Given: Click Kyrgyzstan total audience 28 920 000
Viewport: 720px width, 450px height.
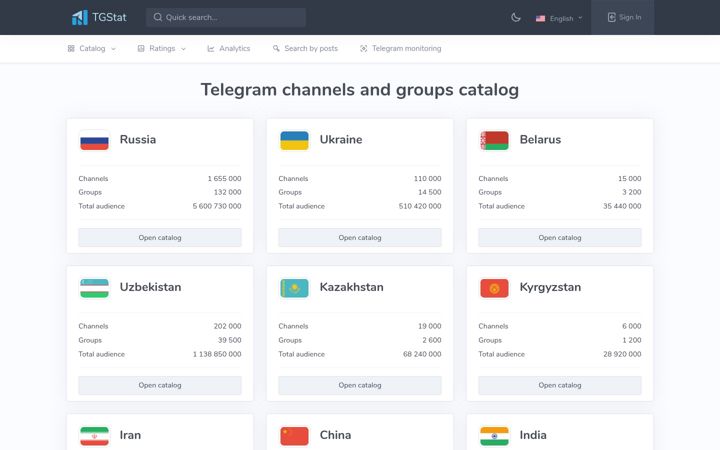Looking at the screenshot, I should point(622,354).
